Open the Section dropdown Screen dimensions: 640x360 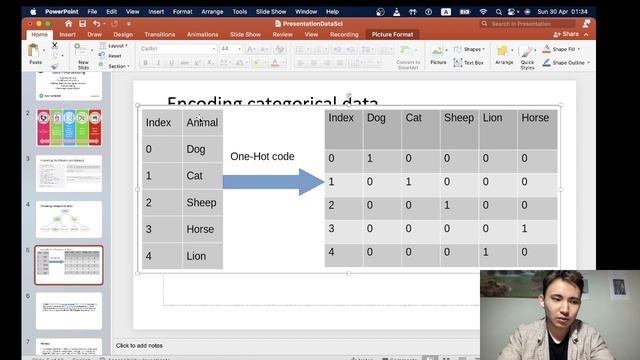pos(114,66)
